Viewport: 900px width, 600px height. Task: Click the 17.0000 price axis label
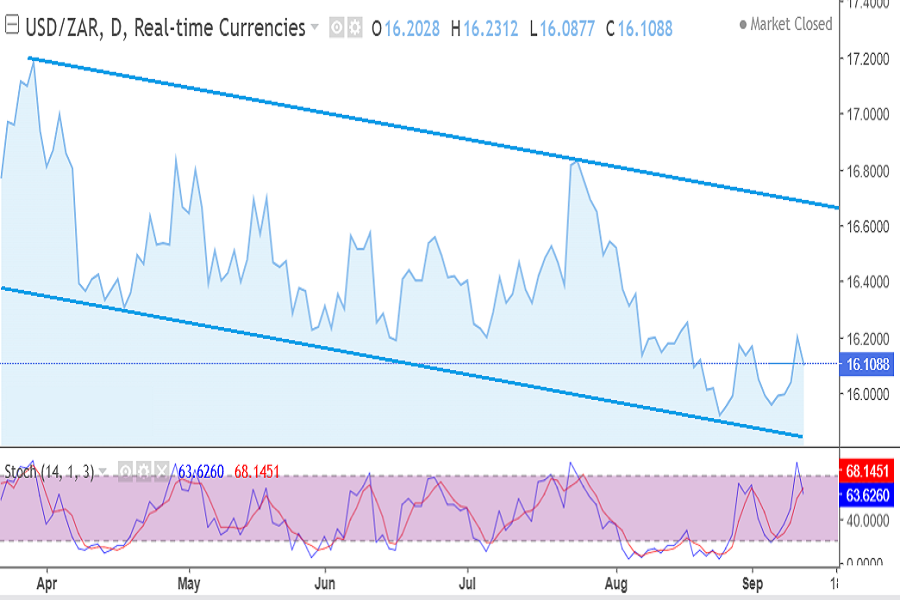click(x=868, y=114)
